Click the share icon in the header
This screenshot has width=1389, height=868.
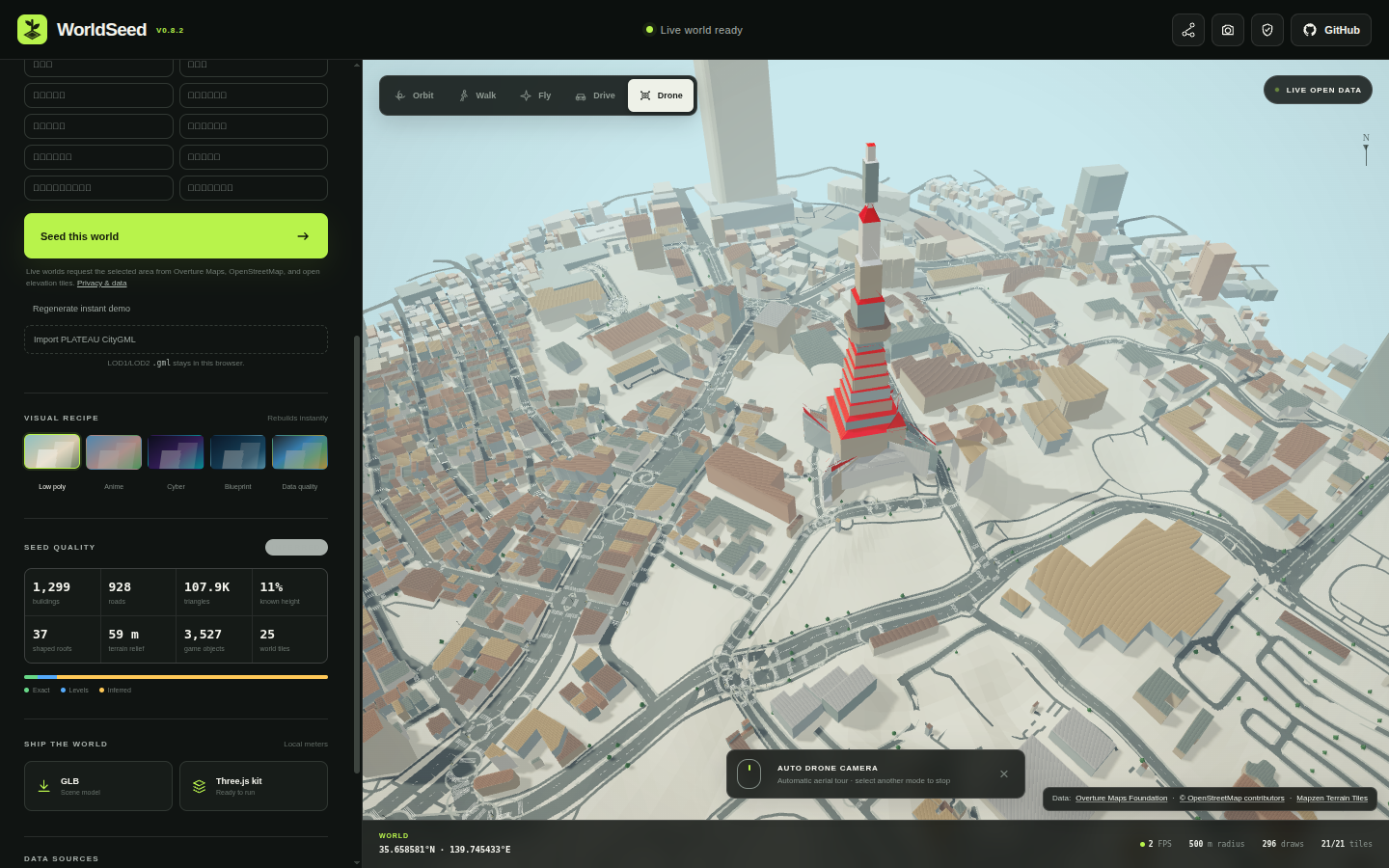pyautogui.click(x=1188, y=30)
